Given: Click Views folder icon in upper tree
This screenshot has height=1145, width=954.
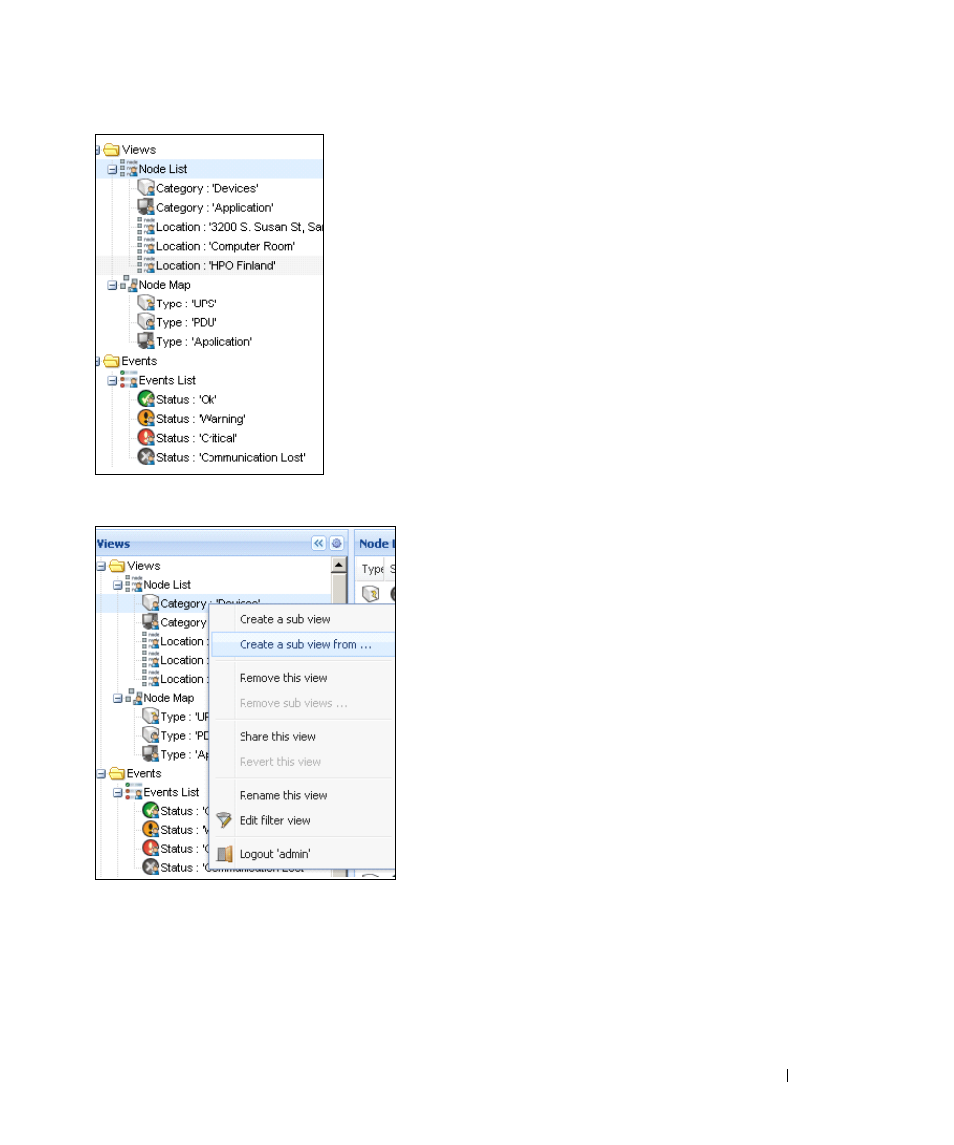Looking at the screenshot, I should click(x=111, y=150).
